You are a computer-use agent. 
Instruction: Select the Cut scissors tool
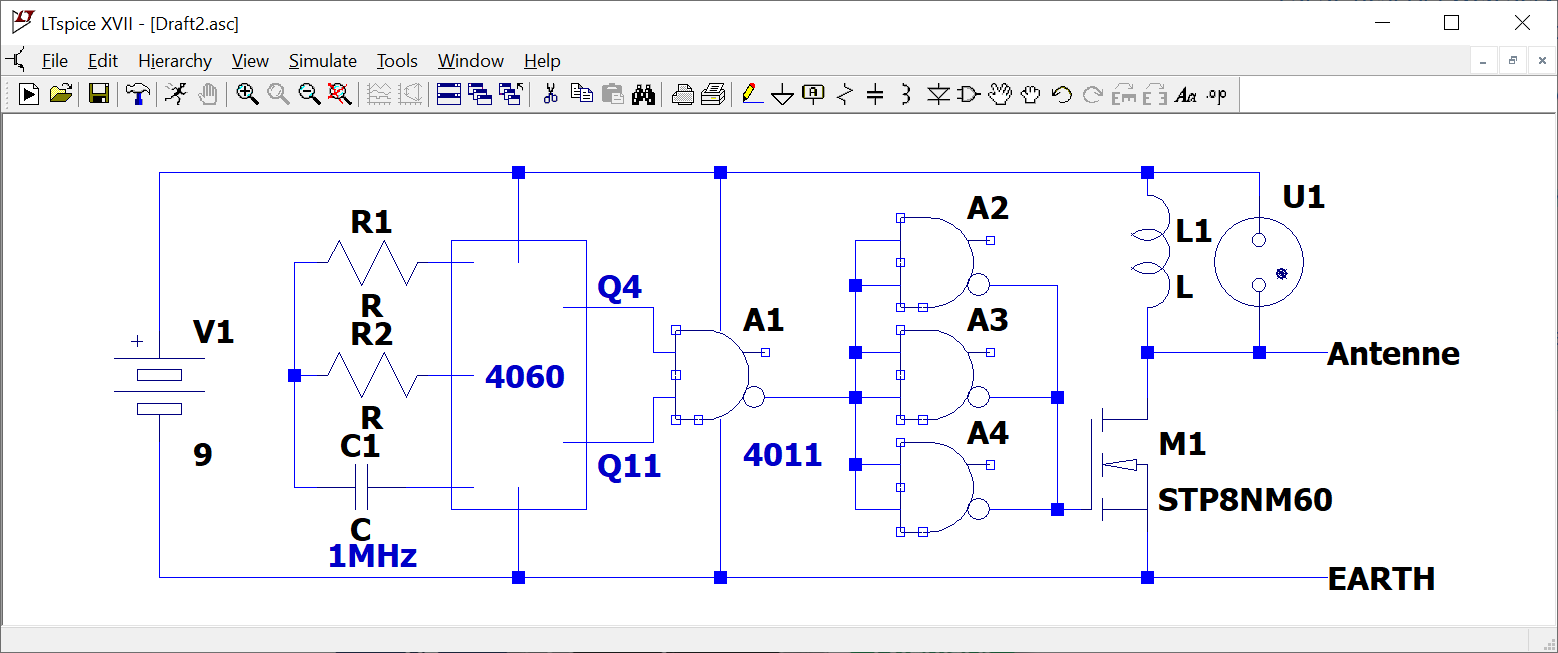click(550, 94)
